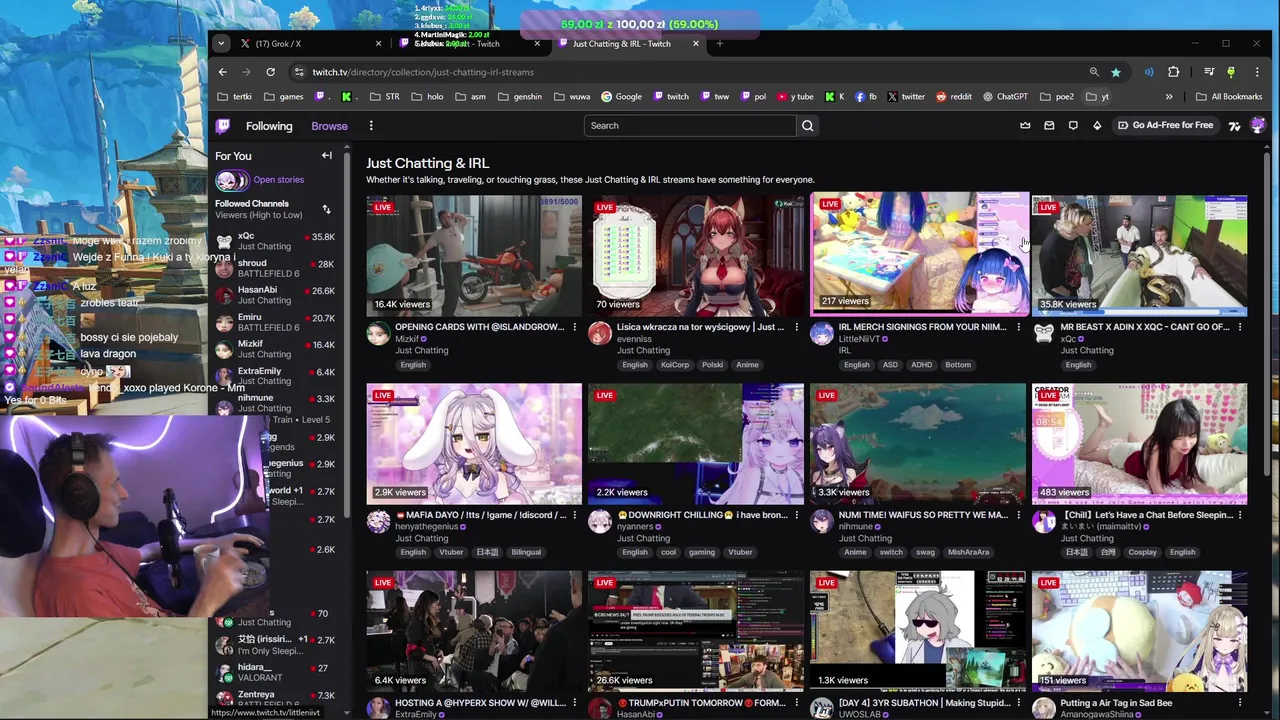1280x720 pixels.
Task: Click the ADHD tag on LittleNiiVT stream
Action: 922,365
